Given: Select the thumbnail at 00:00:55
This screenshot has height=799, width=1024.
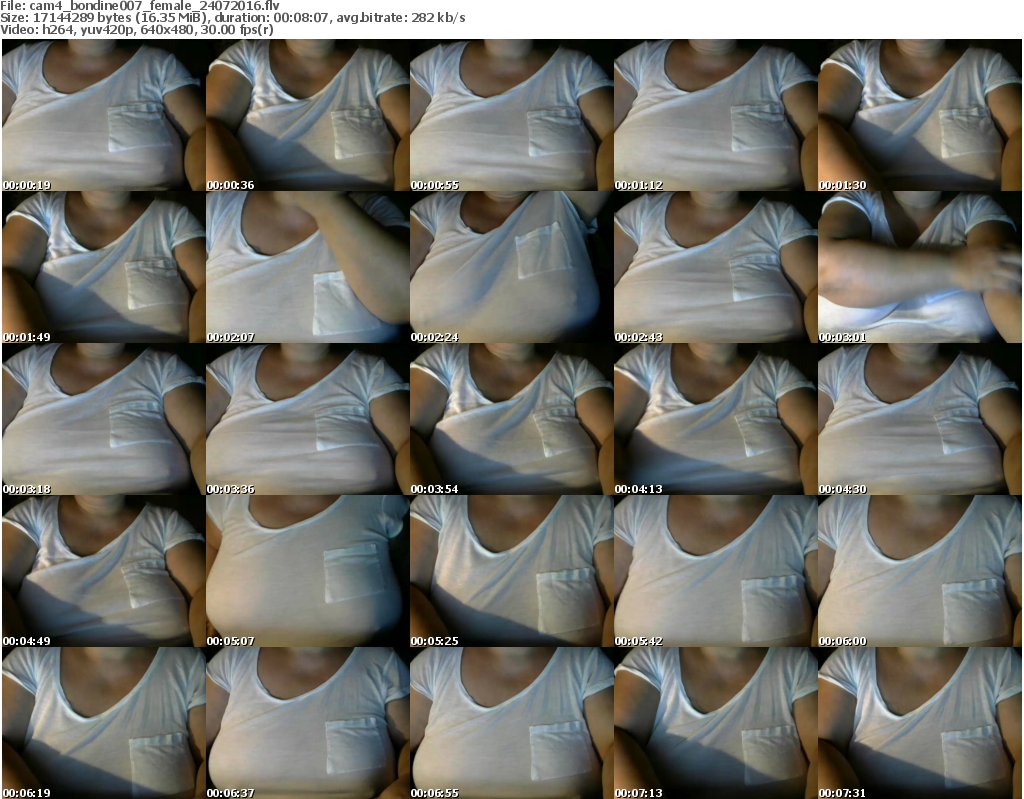Looking at the screenshot, I should [x=511, y=115].
